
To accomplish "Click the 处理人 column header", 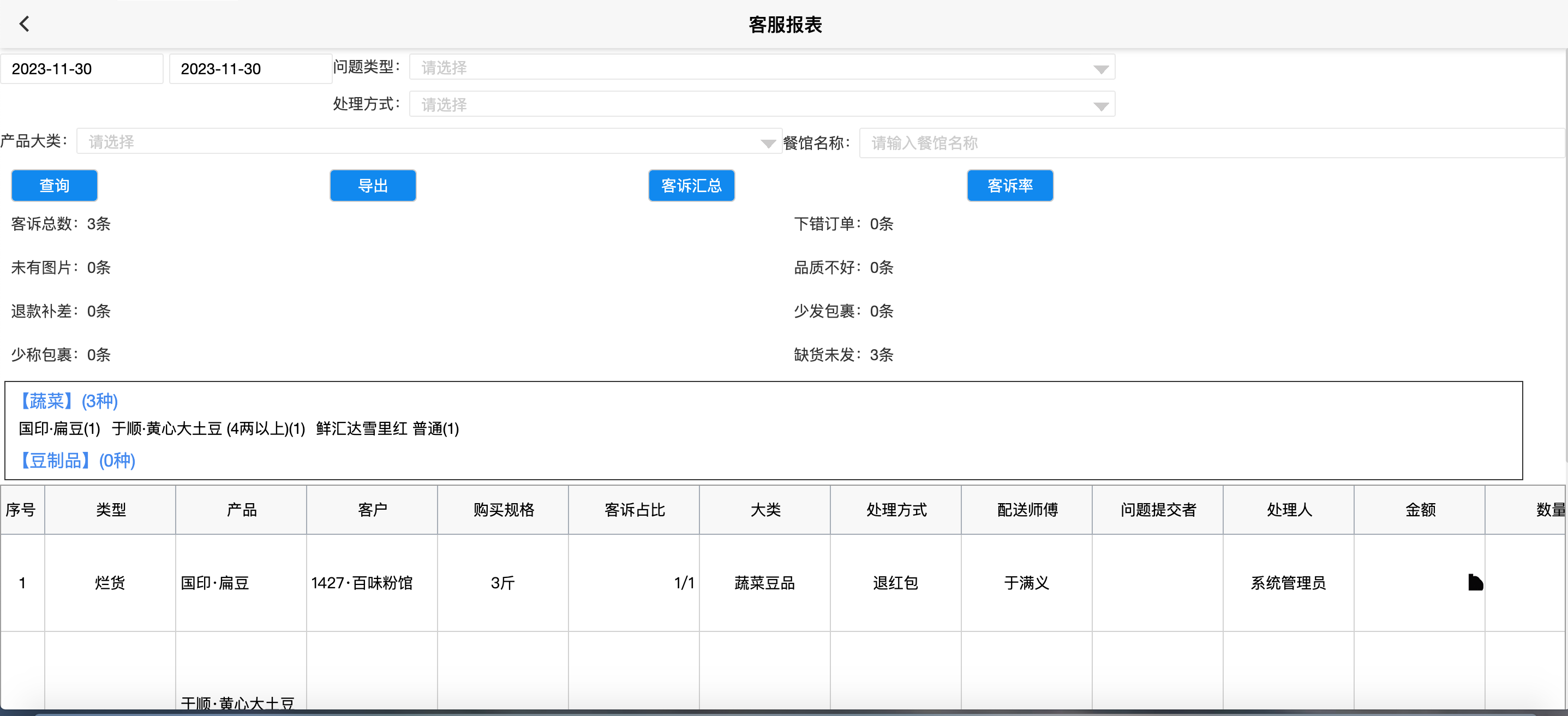I will pyautogui.click(x=1288, y=510).
